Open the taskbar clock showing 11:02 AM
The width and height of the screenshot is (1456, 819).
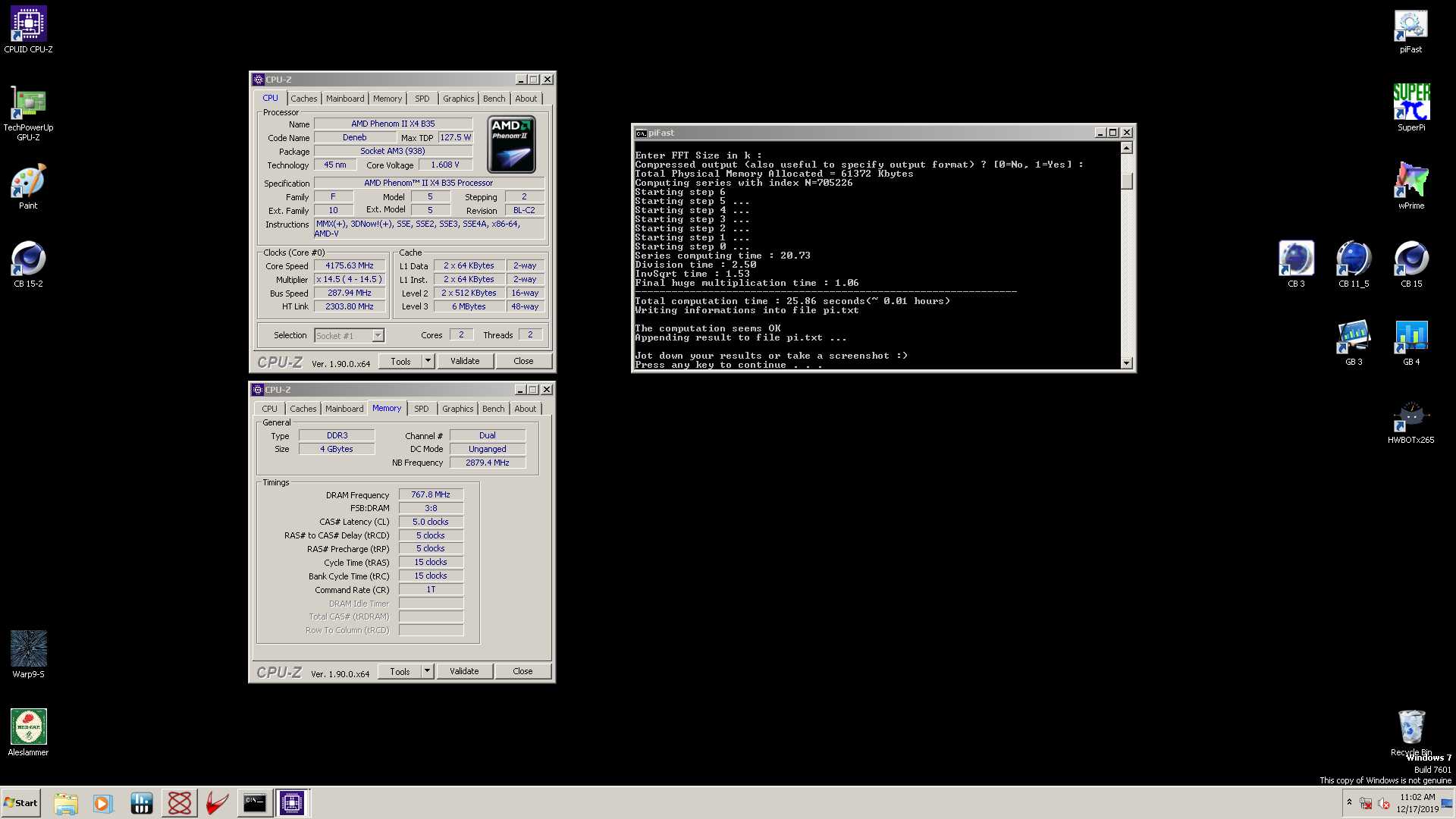pos(1417,803)
